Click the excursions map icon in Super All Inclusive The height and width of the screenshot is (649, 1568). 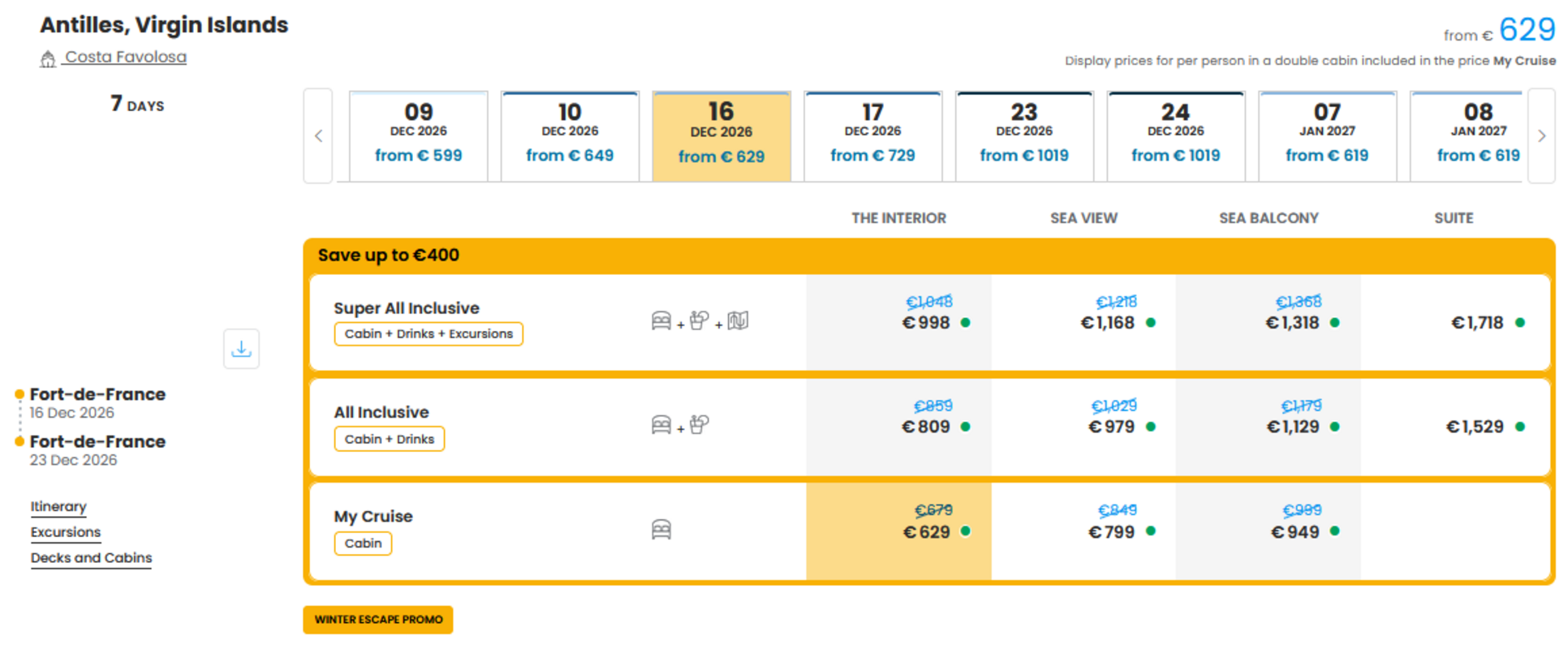click(x=738, y=321)
